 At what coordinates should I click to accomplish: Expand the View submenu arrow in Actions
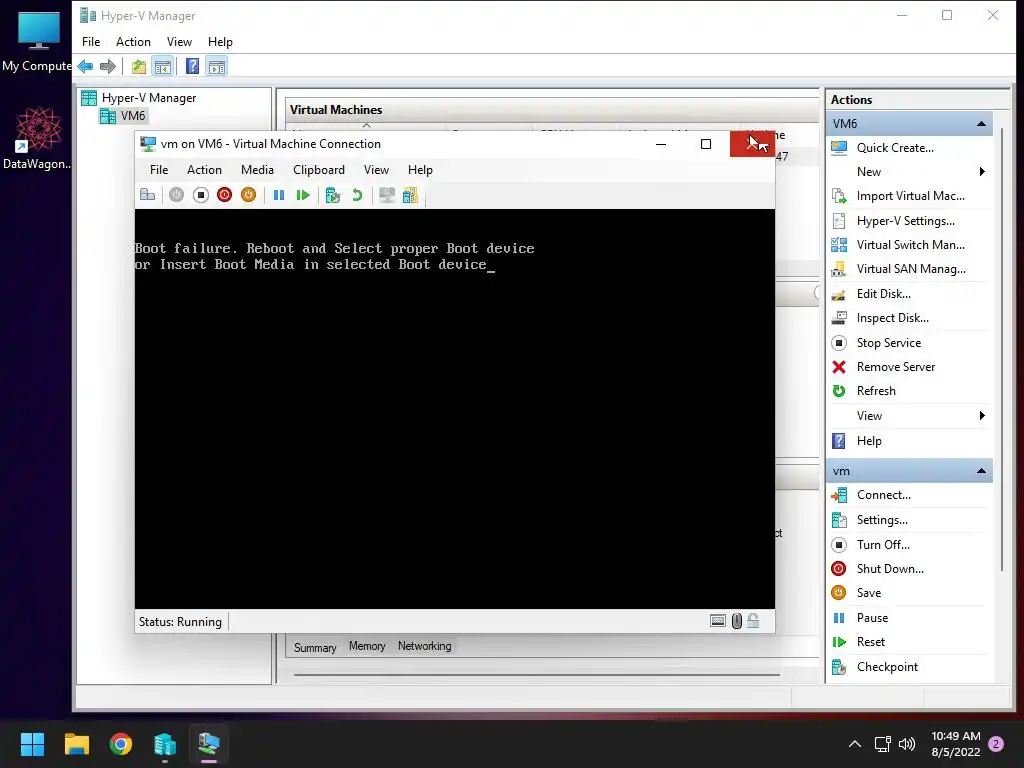982,416
